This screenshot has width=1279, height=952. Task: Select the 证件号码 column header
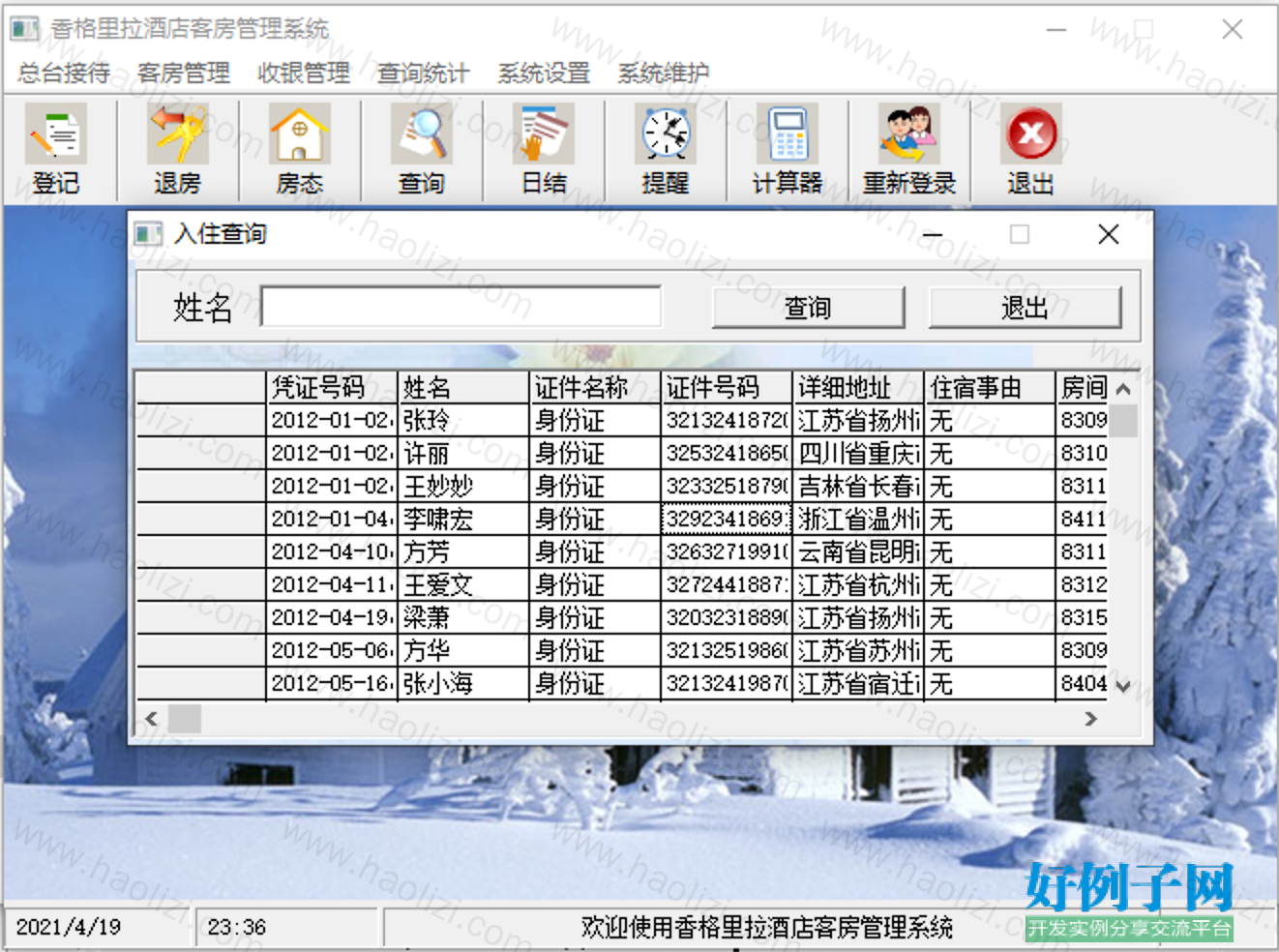(x=727, y=388)
